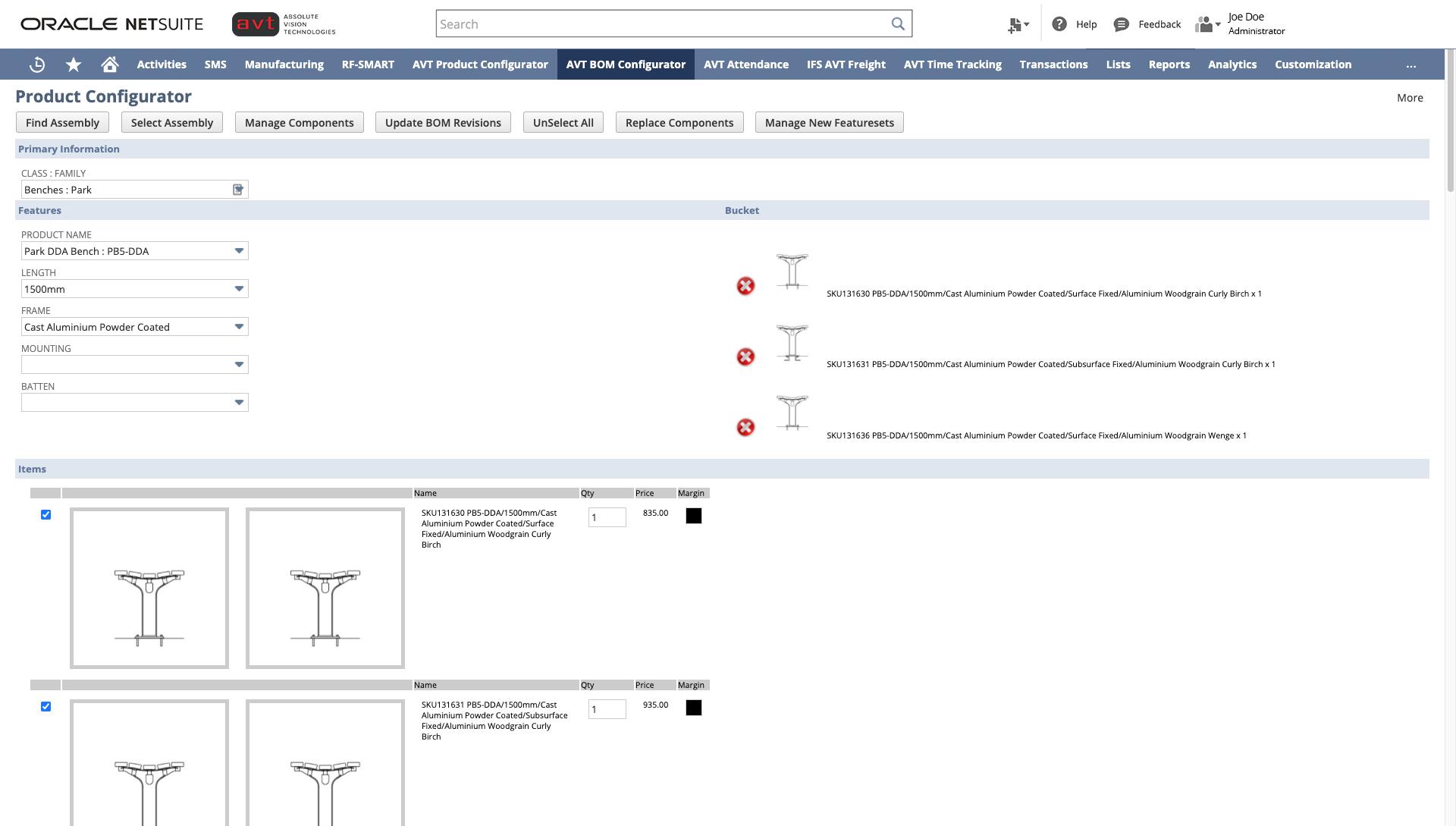Go to the Home icon
The height and width of the screenshot is (826, 1456).
coord(110,65)
